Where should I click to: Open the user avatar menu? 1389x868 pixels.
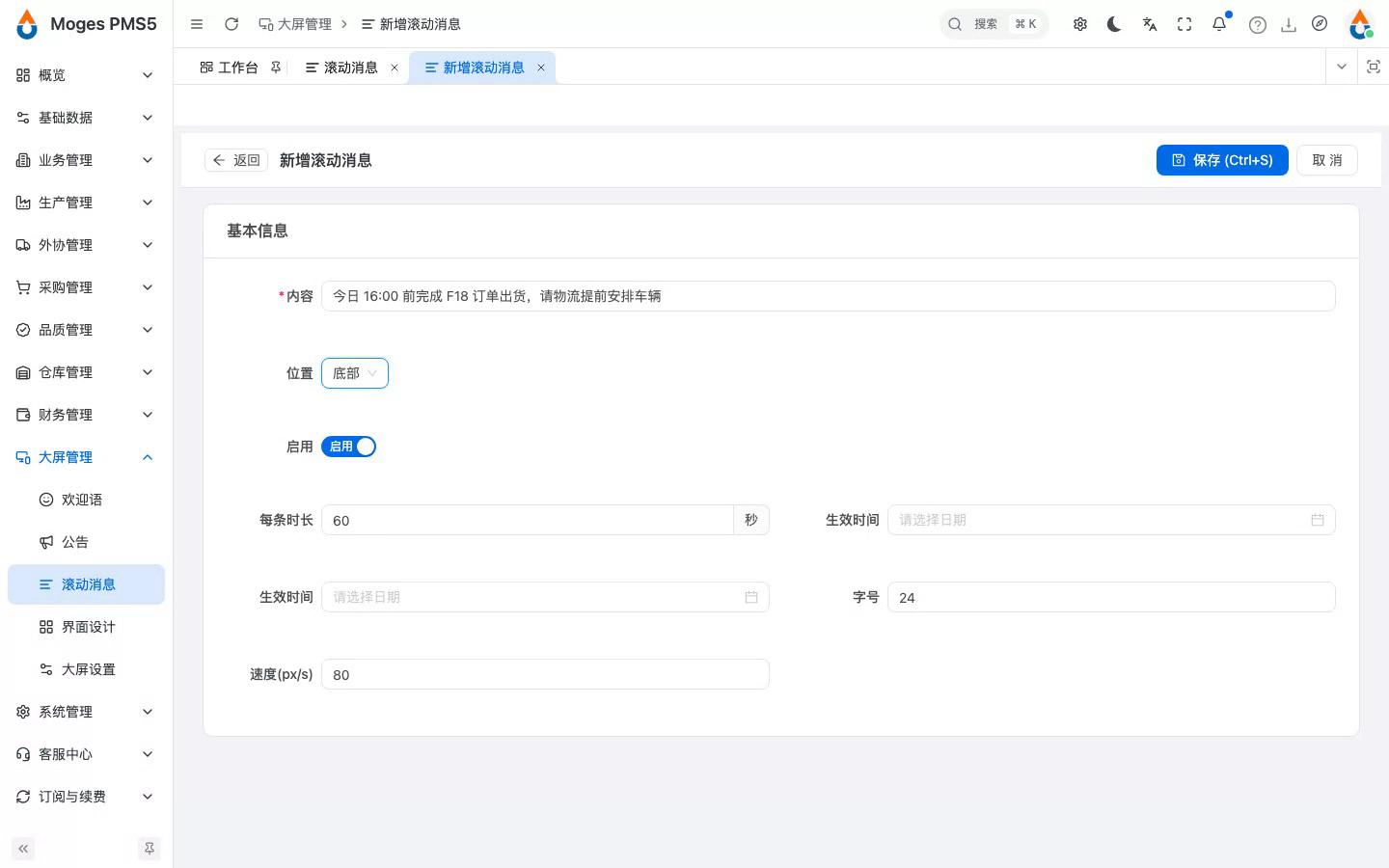tap(1361, 24)
